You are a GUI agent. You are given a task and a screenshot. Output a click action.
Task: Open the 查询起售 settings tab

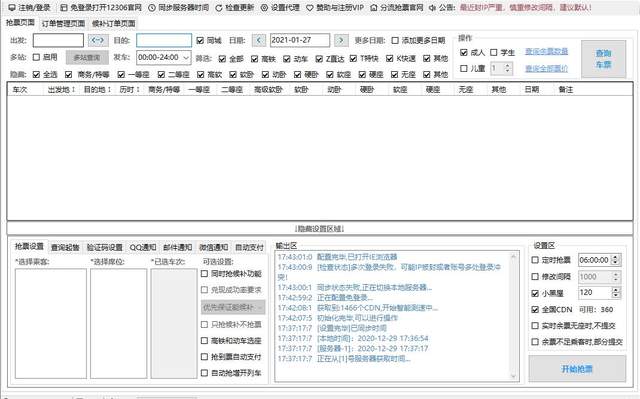[x=65, y=247]
